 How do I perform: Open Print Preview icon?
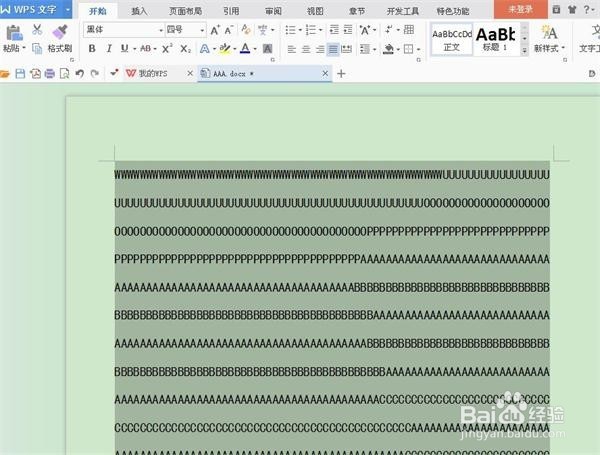(x=65, y=73)
